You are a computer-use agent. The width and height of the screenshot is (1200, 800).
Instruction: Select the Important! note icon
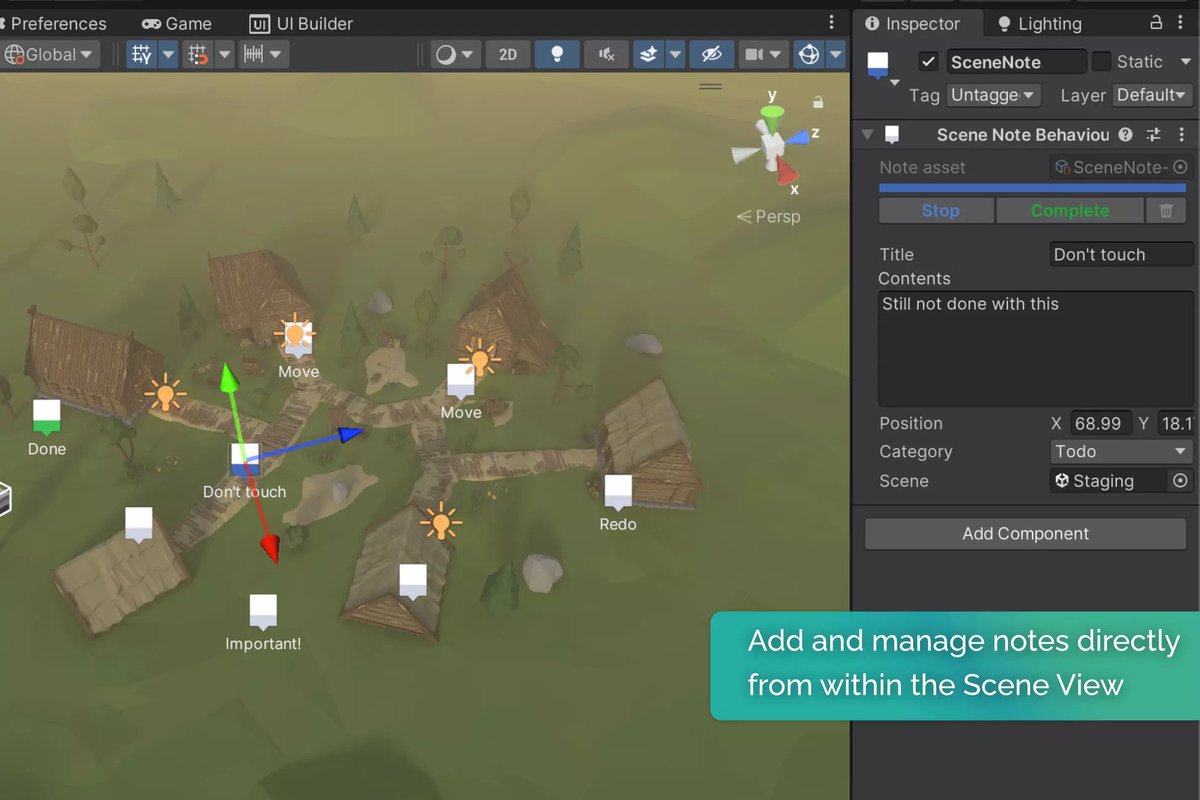pyautogui.click(x=263, y=611)
